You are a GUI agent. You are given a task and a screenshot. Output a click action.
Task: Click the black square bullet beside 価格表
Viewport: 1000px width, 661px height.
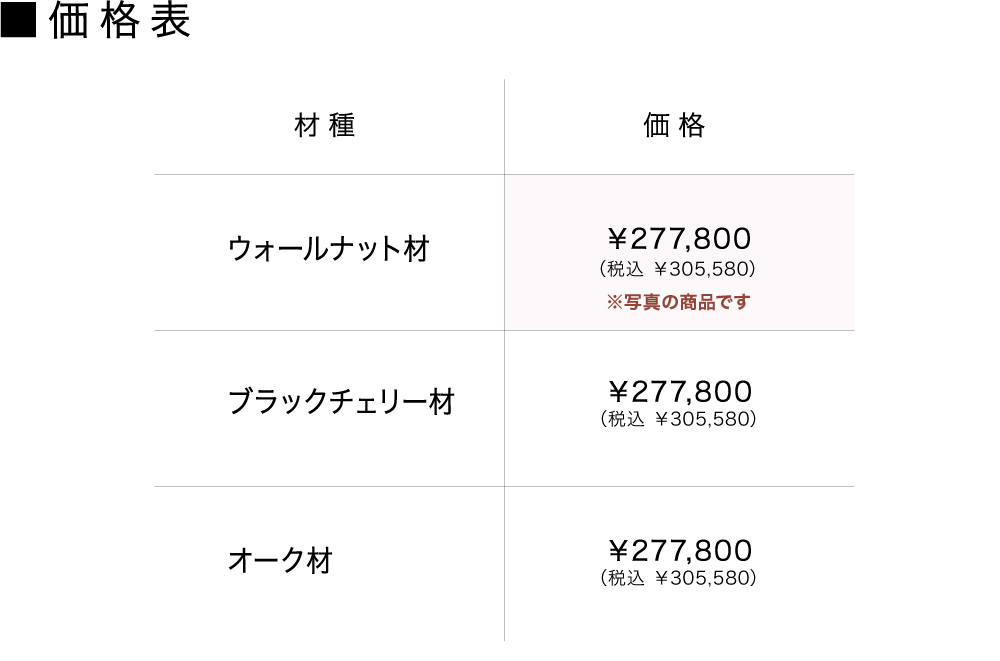[19, 22]
